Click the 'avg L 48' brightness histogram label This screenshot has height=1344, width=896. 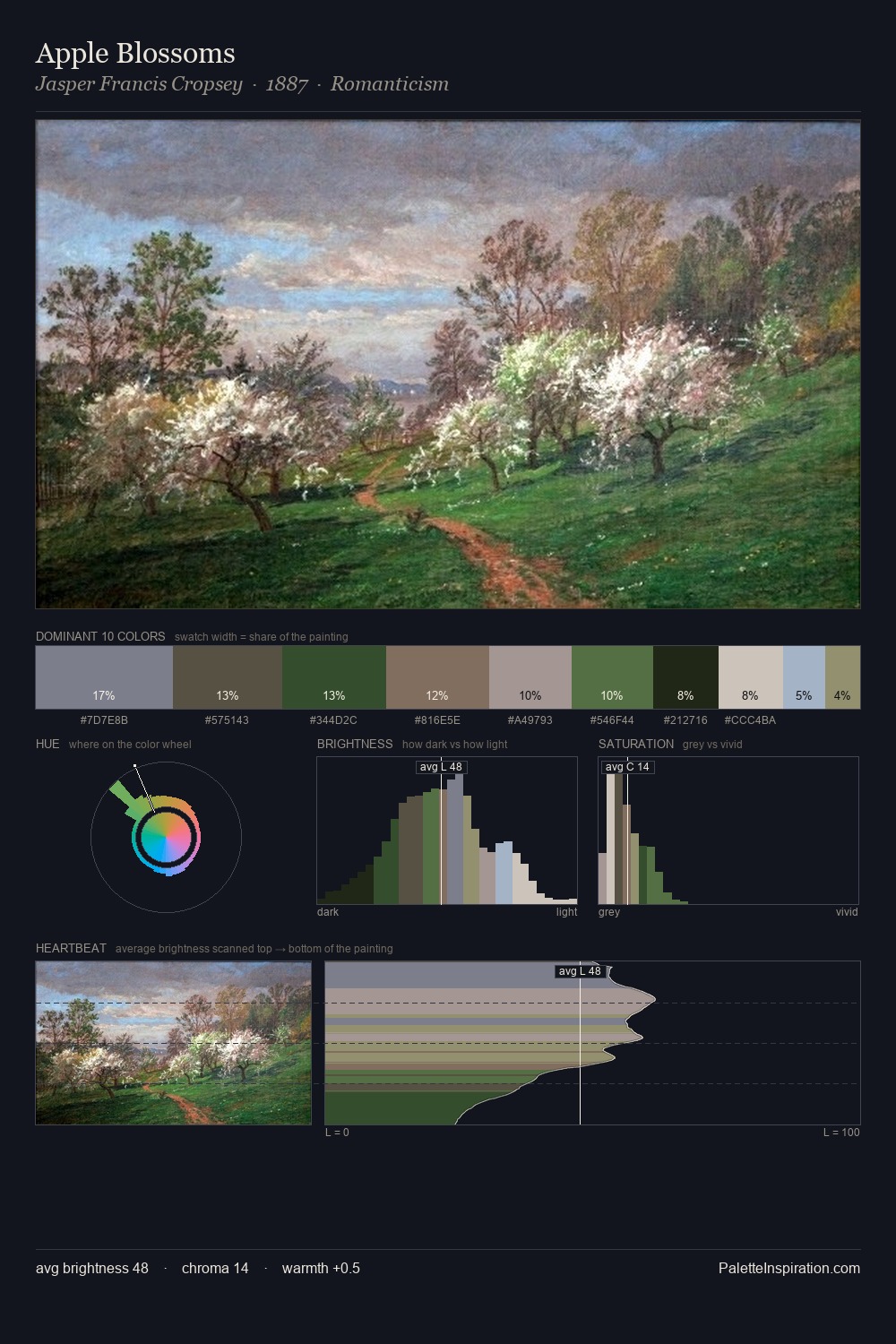pos(442,767)
